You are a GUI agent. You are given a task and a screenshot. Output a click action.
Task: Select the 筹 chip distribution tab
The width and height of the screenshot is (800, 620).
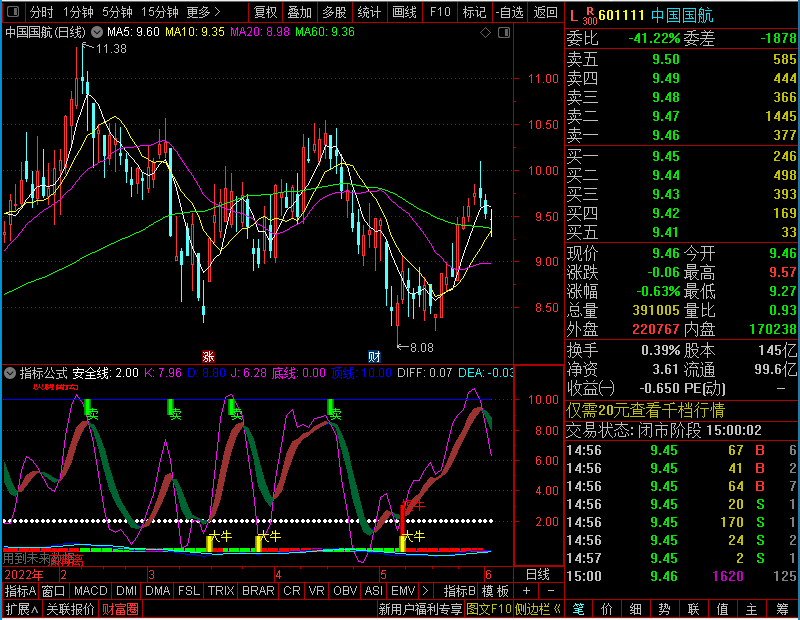click(782, 609)
